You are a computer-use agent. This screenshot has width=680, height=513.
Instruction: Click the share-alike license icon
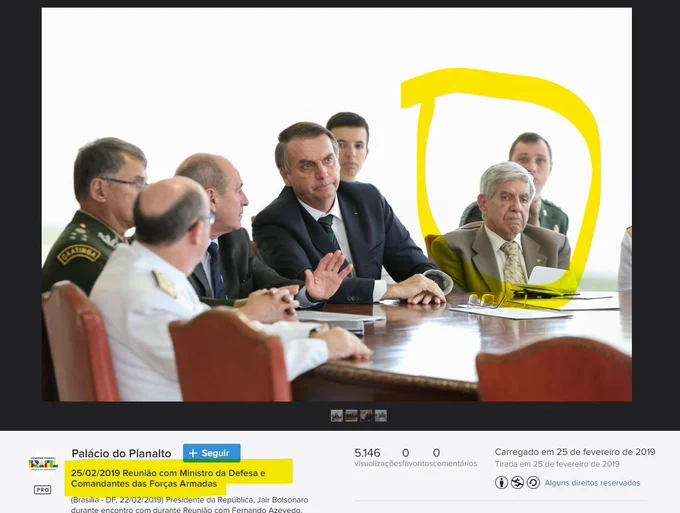(x=532, y=482)
